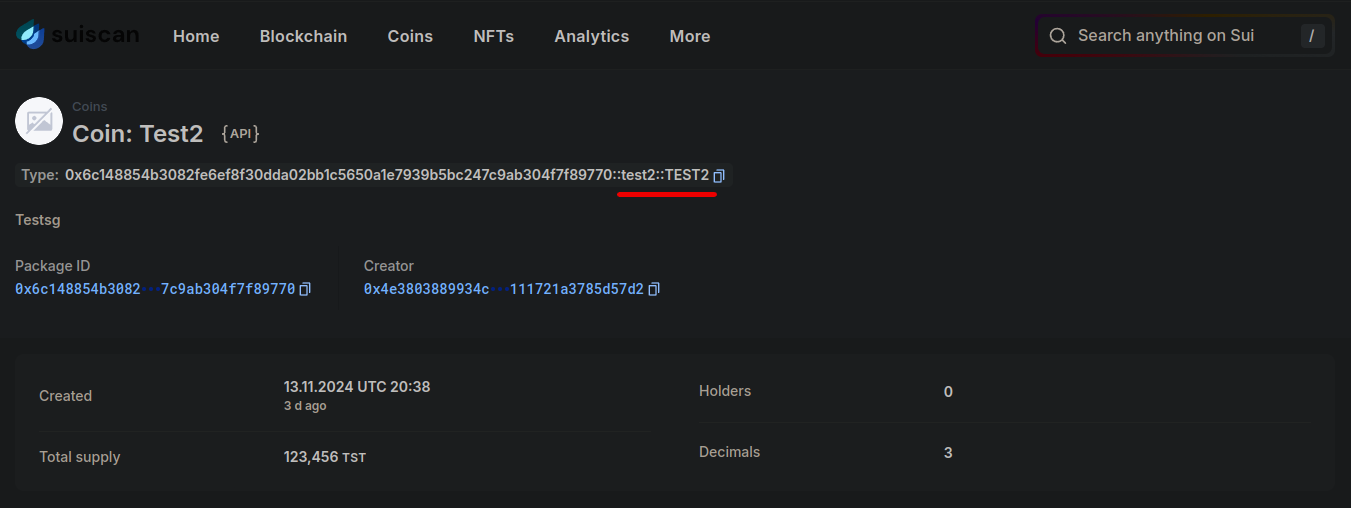1351x508 pixels.
Task: Click the Test2 coin placeholder image
Action: [39, 121]
